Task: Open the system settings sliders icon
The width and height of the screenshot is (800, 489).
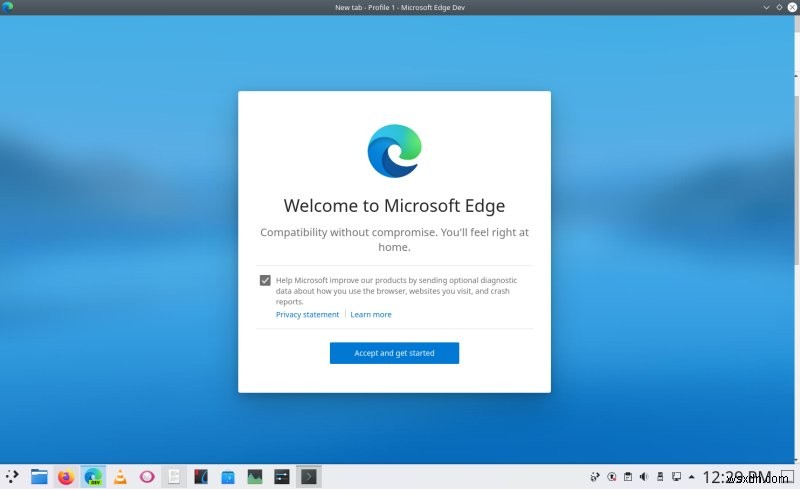Action: 282,477
